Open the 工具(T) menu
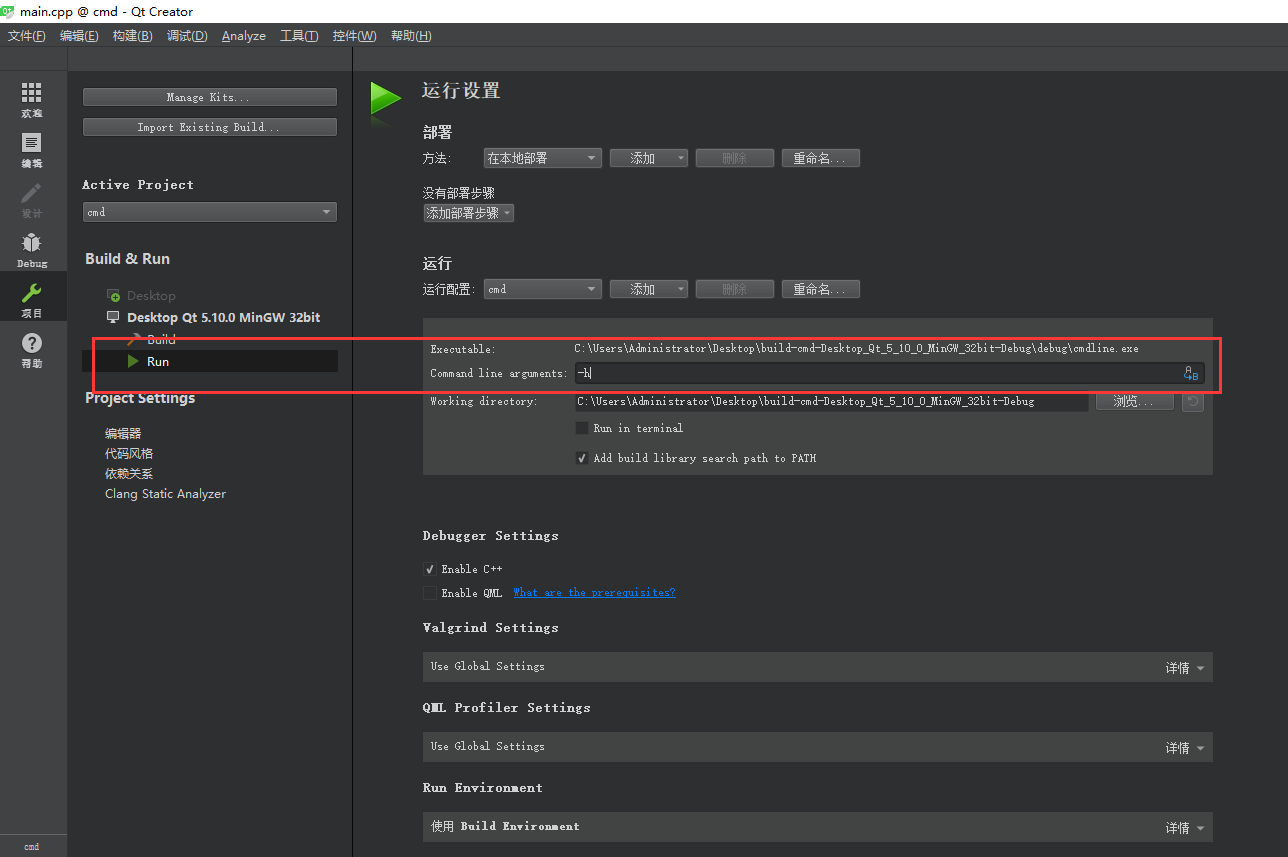Viewport: 1288px width, 857px height. tap(298, 35)
